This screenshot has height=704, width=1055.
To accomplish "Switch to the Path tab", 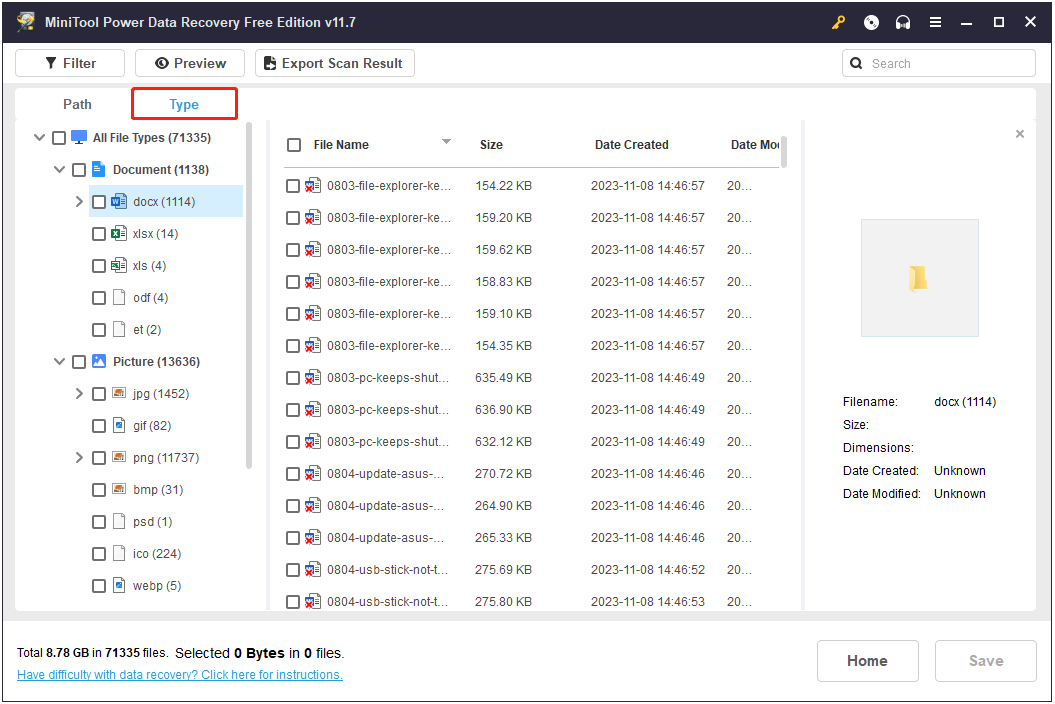I will [77, 103].
